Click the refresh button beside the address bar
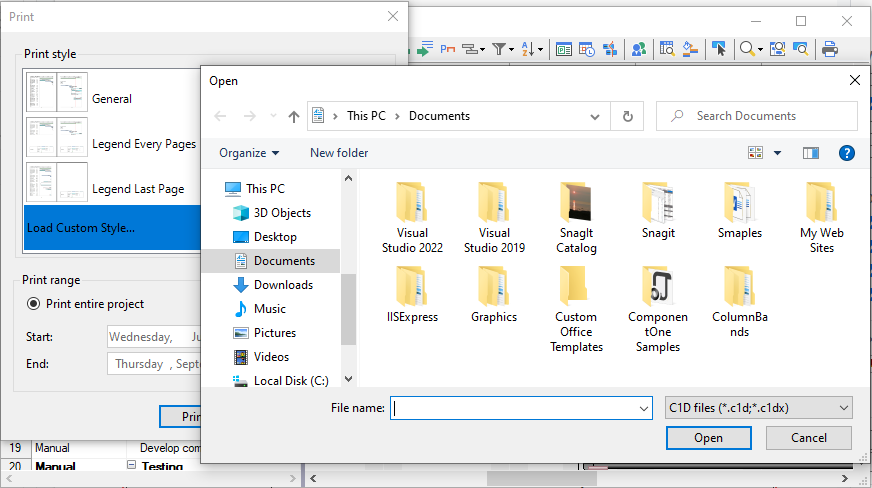This screenshot has height=488, width=872. [x=627, y=116]
